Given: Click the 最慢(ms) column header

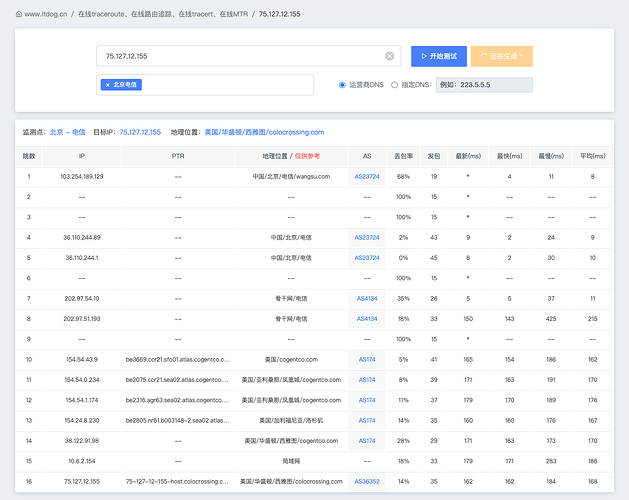Looking at the screenshot, I should pos(551,156).
